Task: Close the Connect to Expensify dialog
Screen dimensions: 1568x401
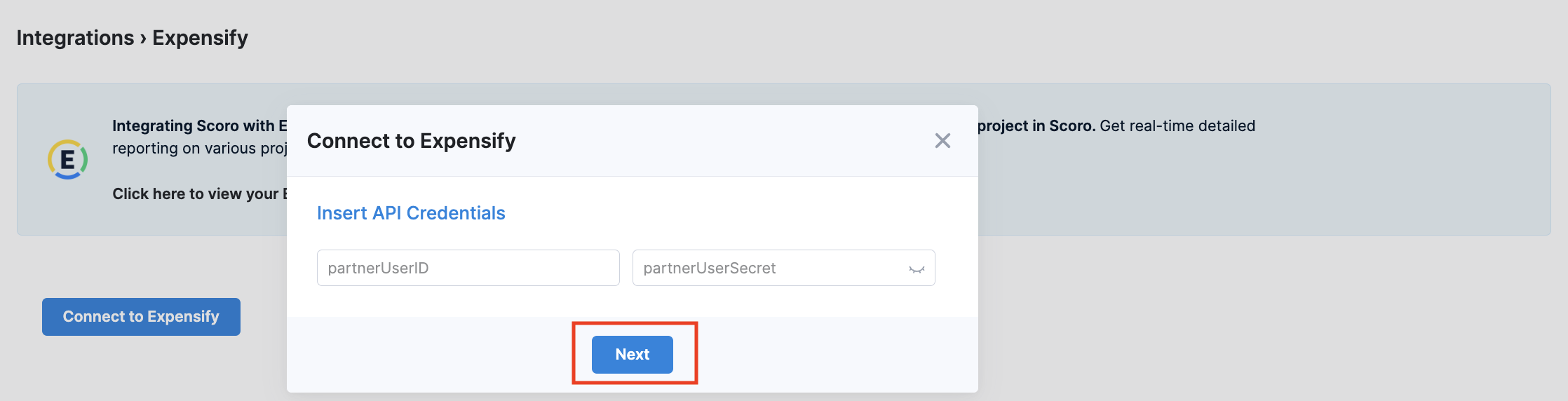Action: pos(942,141)
